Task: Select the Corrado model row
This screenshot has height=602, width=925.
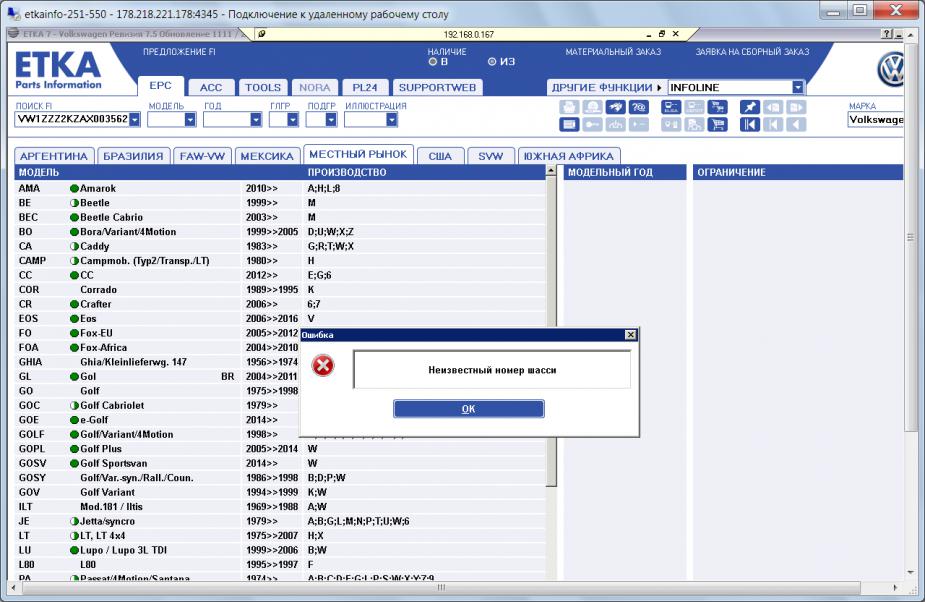Action: 280,290
